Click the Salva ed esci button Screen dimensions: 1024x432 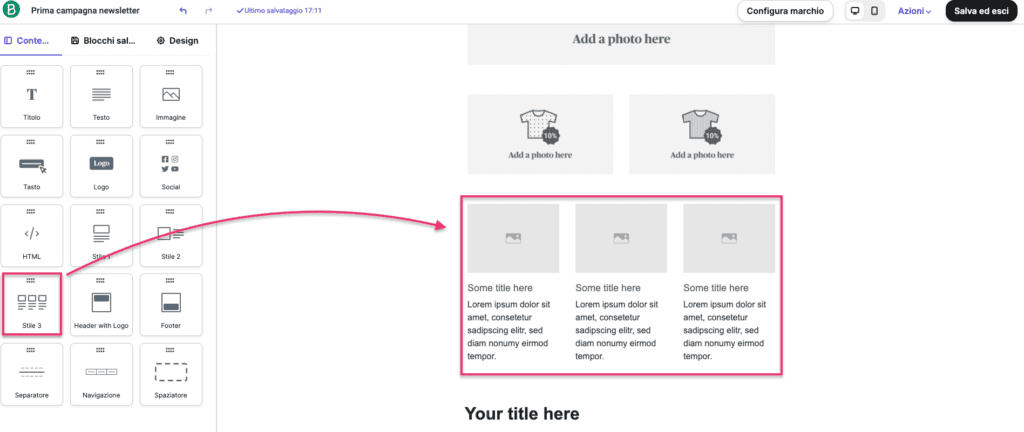coord(981,11)
